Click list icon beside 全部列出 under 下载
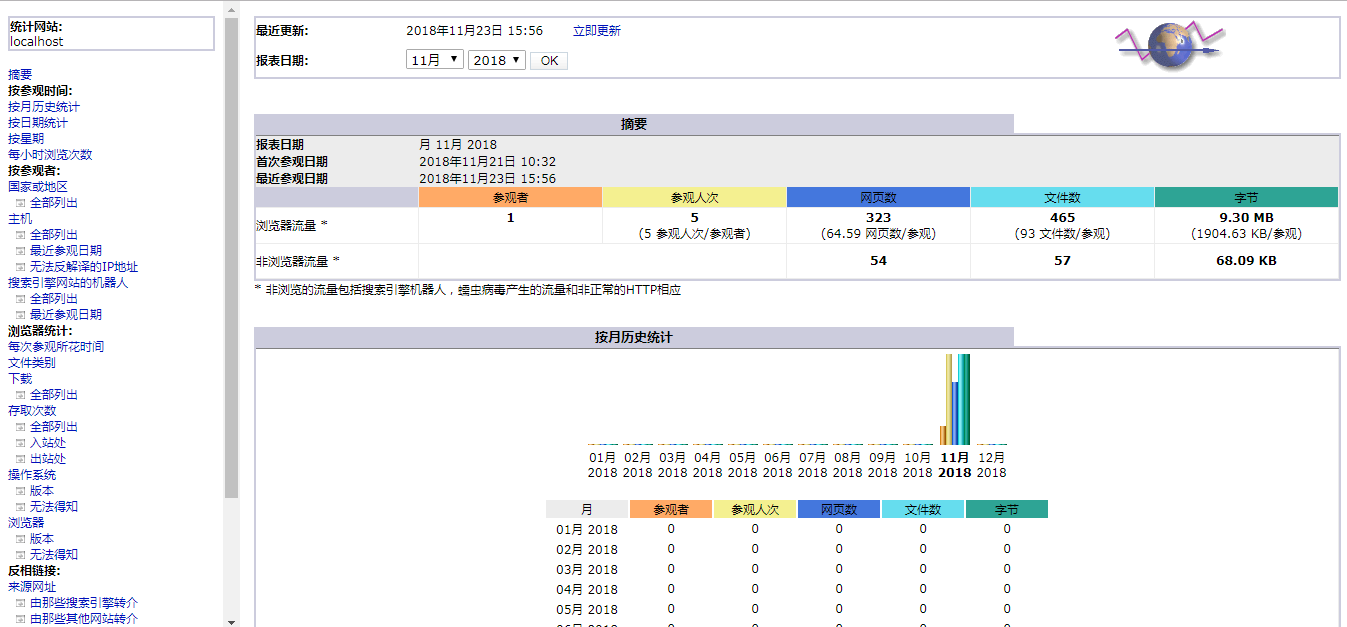Screen dimensions: 1347x627 pyautogui.click(x=20, y=395)
